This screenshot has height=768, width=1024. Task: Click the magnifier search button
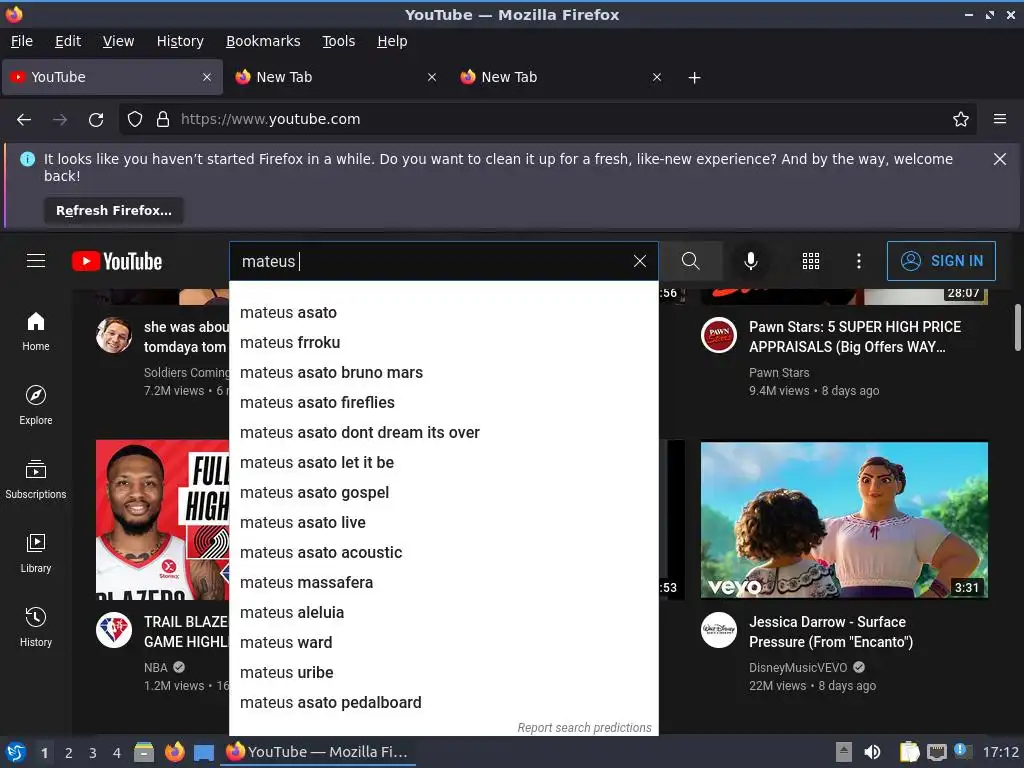pos(690,261)
